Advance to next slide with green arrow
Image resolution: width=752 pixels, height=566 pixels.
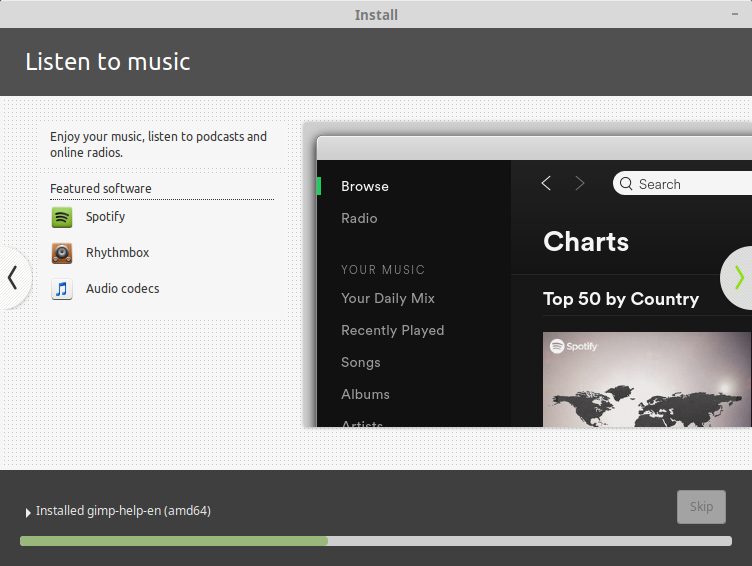(739, 277)
